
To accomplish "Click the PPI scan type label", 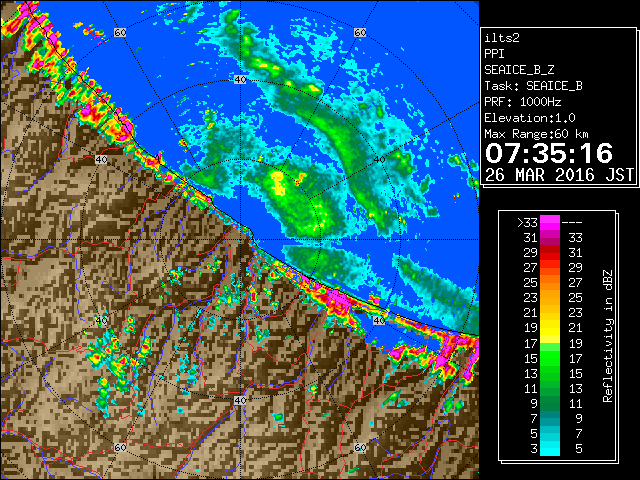I will click(494, 54).
